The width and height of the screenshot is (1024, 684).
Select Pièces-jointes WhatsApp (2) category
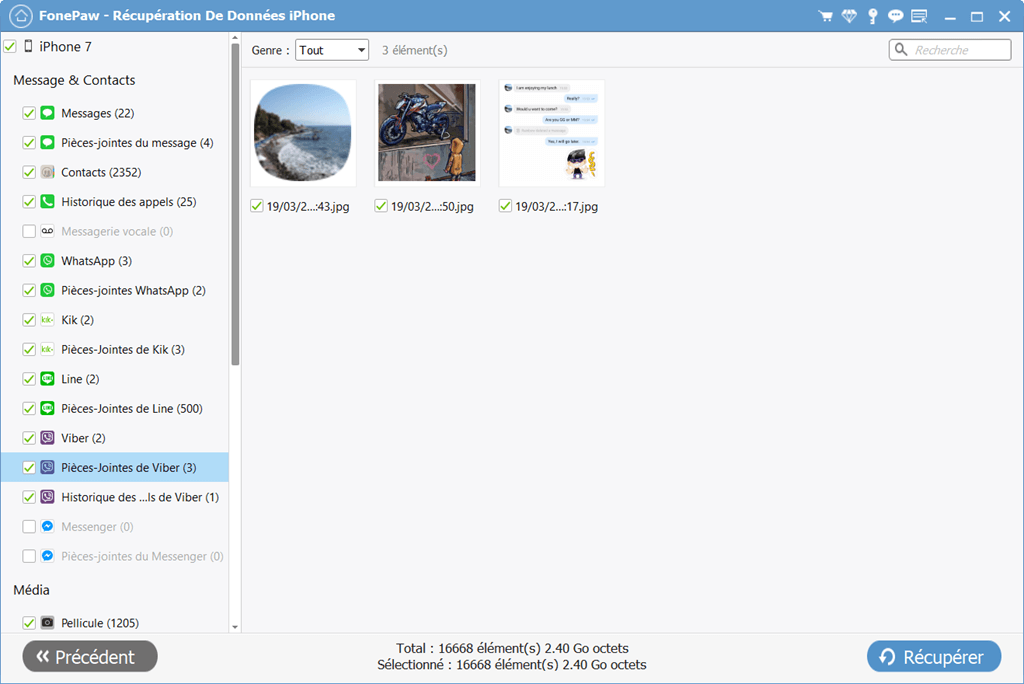coord(115,291)
